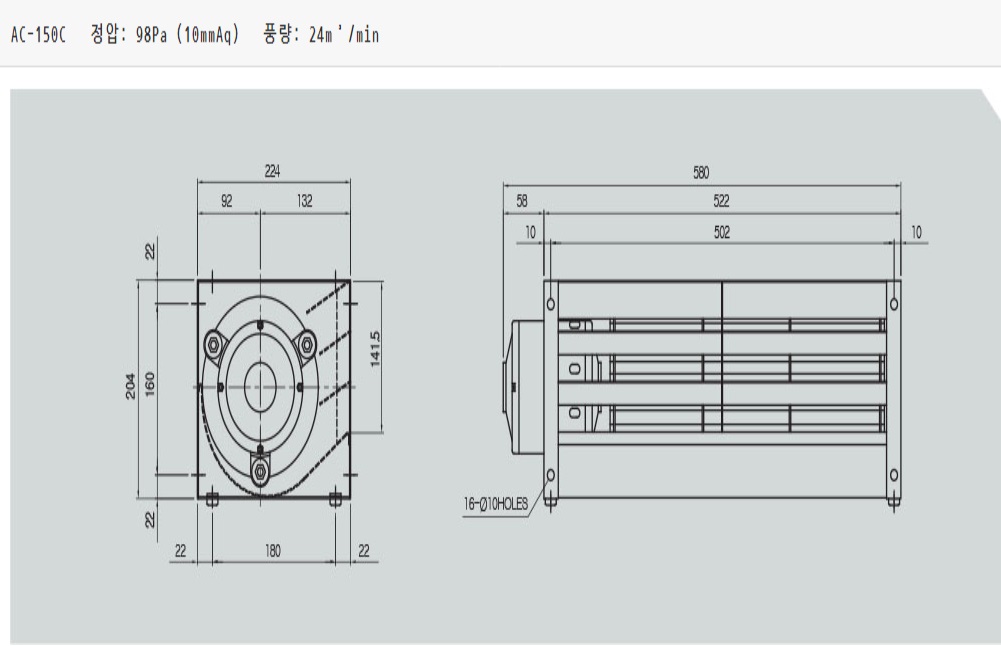Viewport: 1001px width, 646px height.
Task: Select the 522 dimension label
Action: [721, 201]
